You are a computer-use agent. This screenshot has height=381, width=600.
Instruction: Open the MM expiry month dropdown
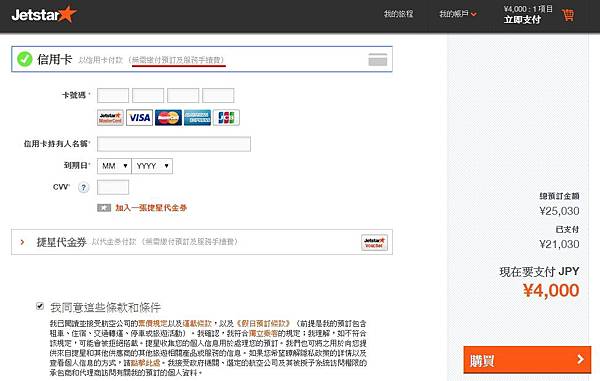(x=114, y=166)
